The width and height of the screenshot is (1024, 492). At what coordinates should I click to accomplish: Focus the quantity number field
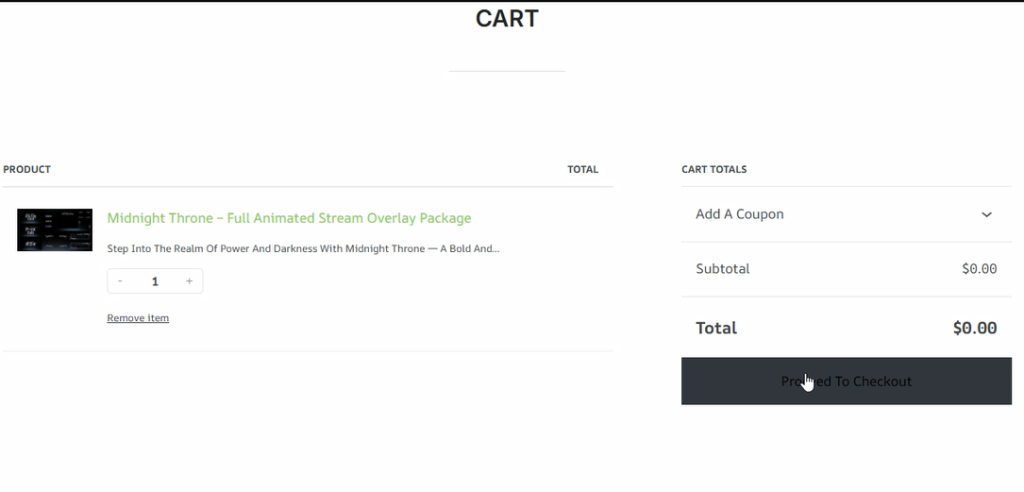point(155,281)
